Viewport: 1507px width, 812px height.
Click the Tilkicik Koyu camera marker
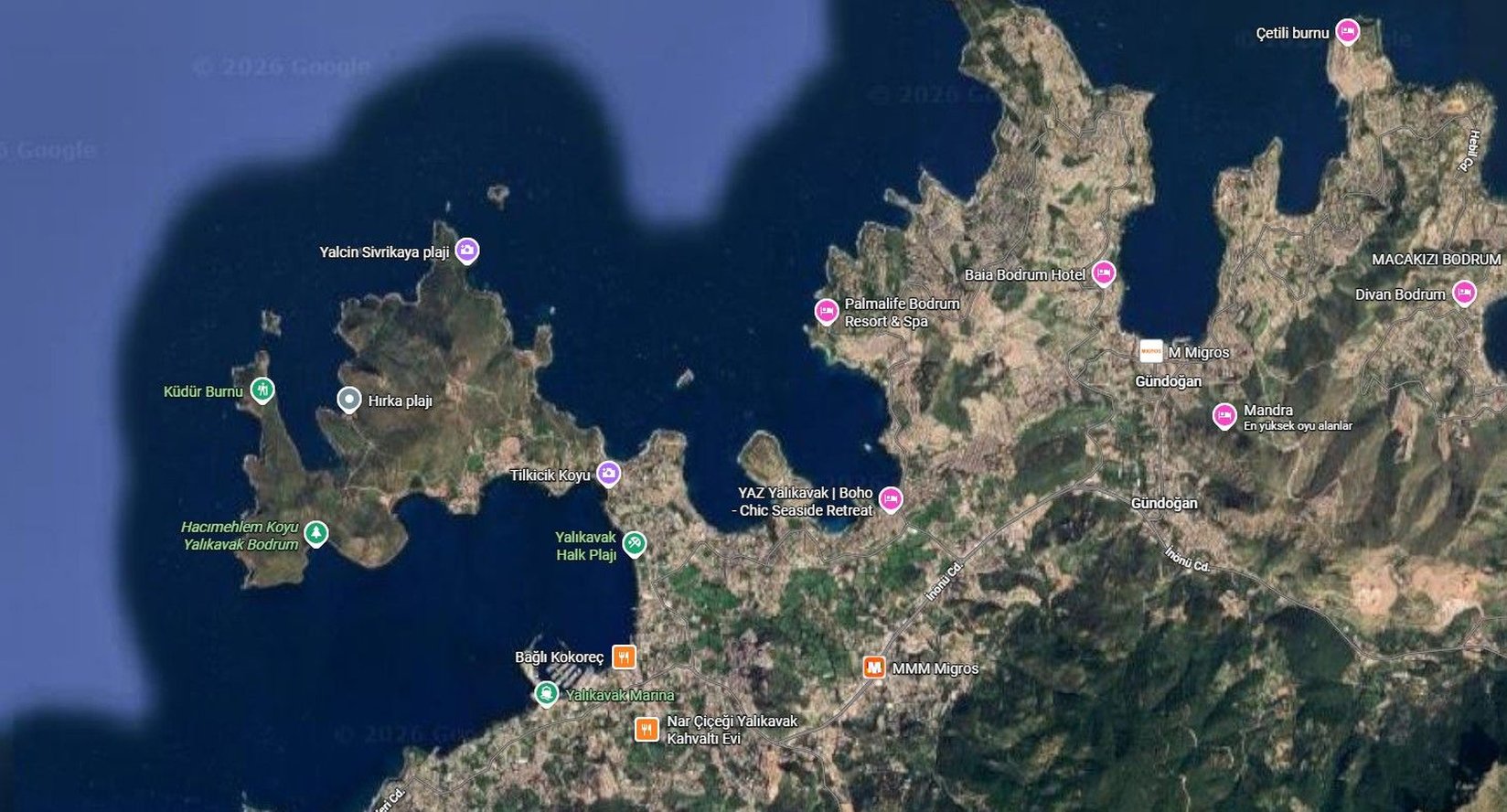608,474
